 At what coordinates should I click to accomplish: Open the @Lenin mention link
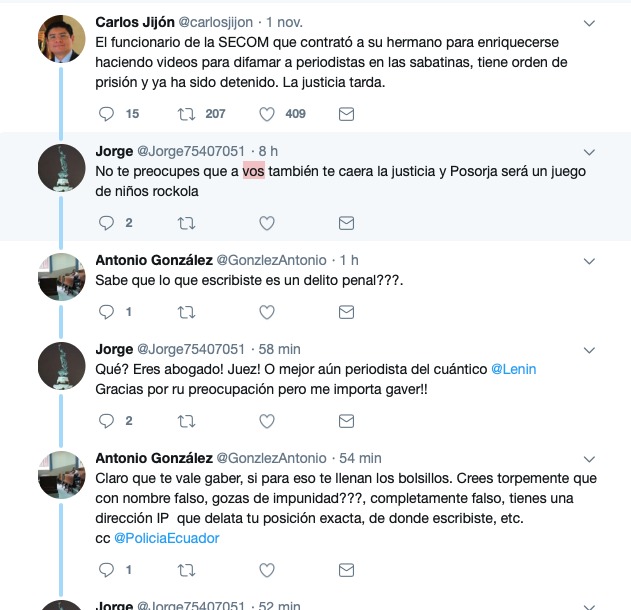click(513, 369)
